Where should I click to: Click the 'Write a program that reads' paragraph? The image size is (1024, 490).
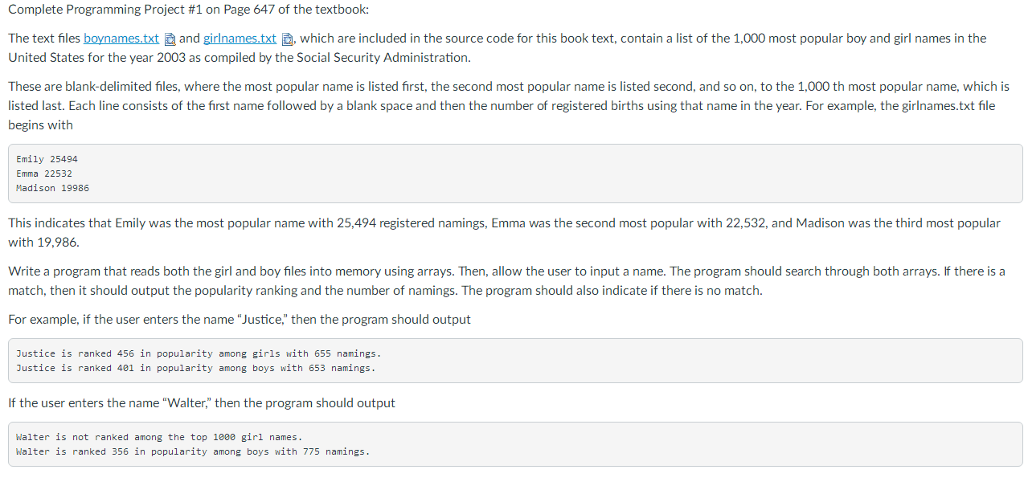pos(506,280)
